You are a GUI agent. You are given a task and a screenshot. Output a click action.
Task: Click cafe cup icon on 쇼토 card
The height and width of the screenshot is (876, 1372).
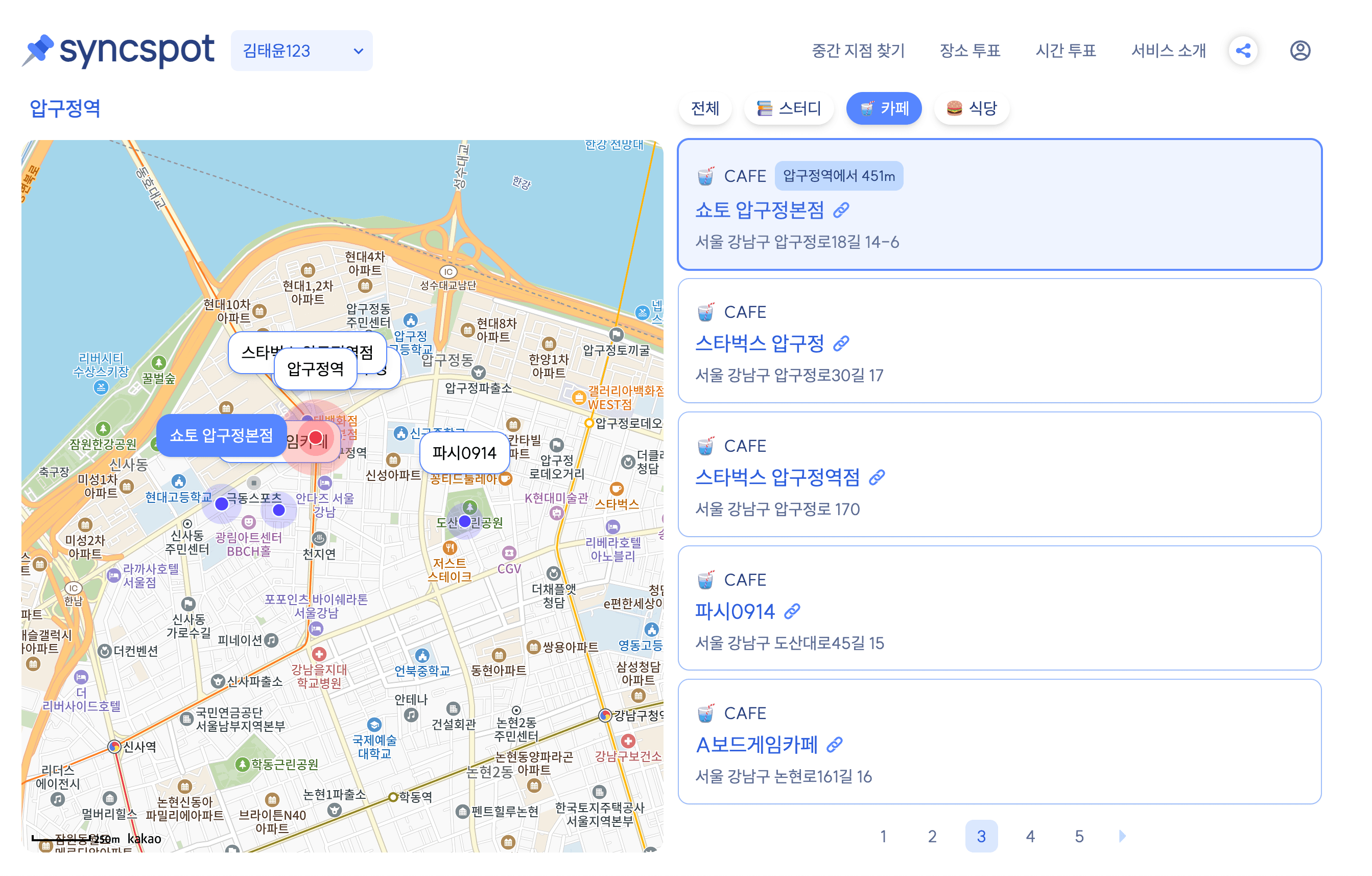pyautogui.click(x=706, y=176)
